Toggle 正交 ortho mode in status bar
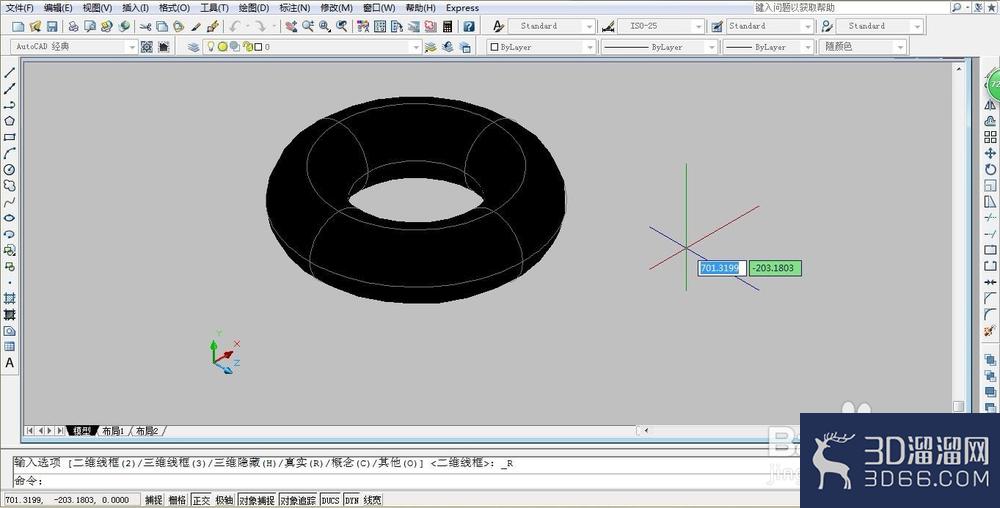The width and height of the screenshot is (1000, 508). (202, 500)
